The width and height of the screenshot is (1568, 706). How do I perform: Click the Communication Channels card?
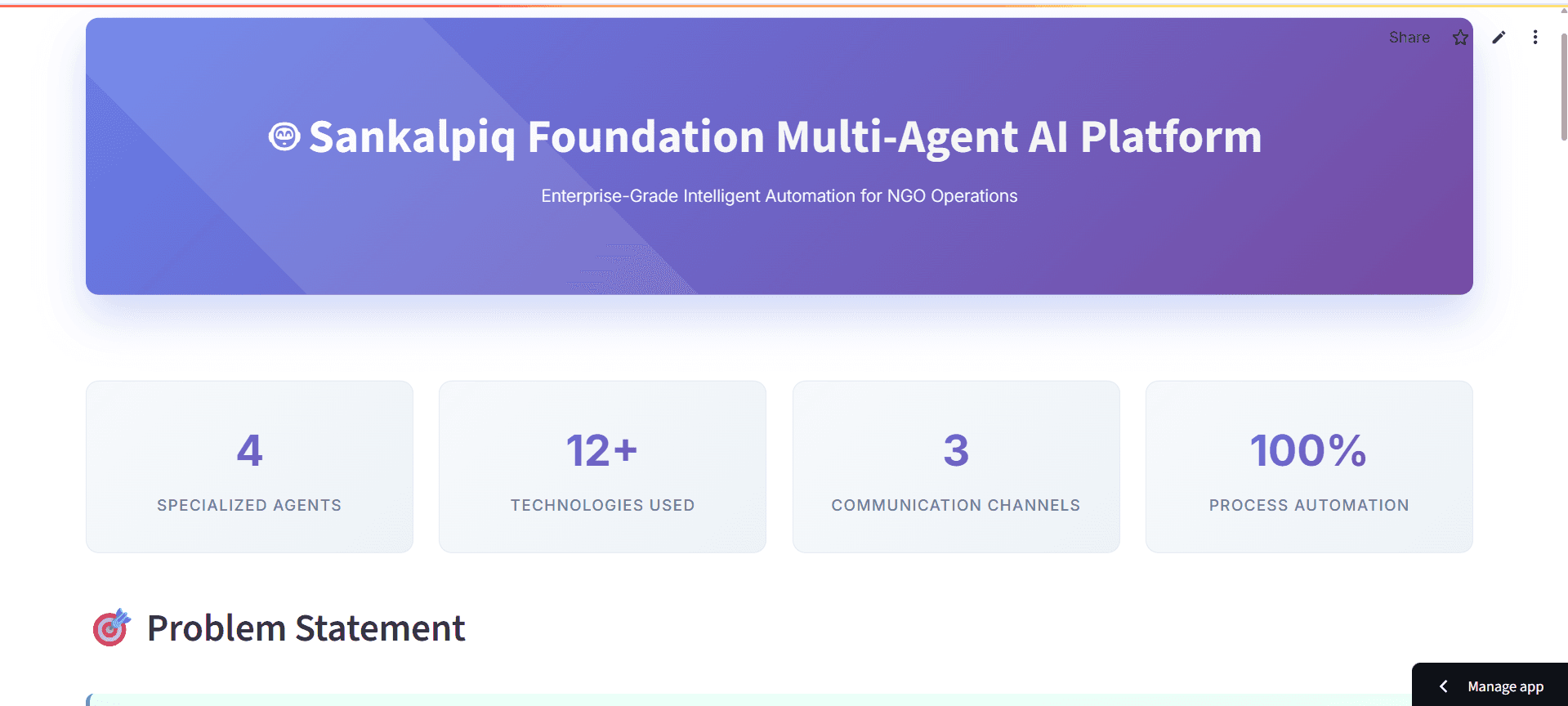coord(956,467)
